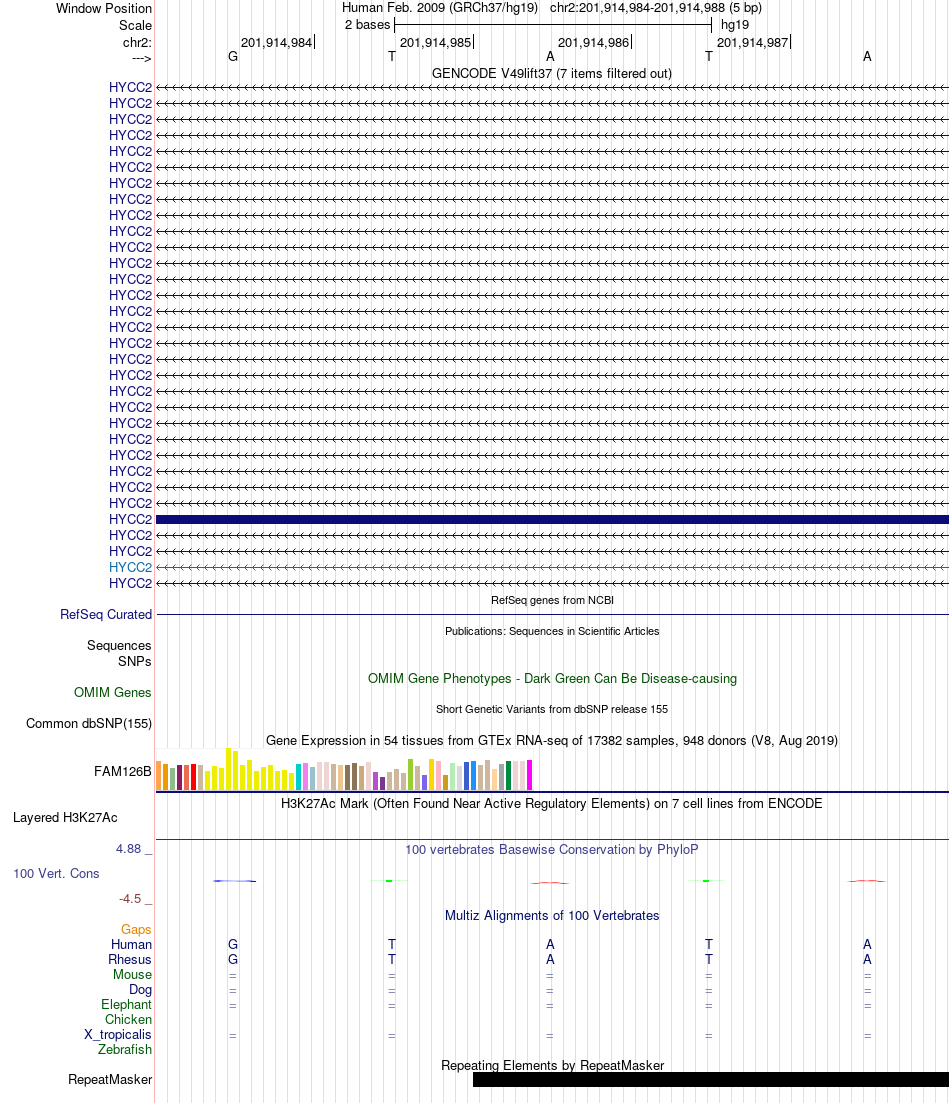Click the Layered H3K27Ac track label
Screen dimensions: 950x1103
click(65, 817)
